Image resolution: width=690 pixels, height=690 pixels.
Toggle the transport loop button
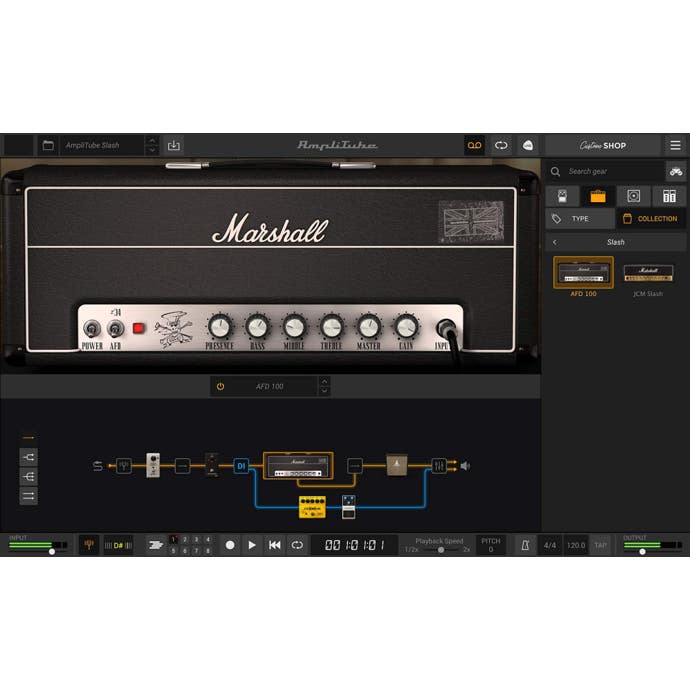[297, 545]
